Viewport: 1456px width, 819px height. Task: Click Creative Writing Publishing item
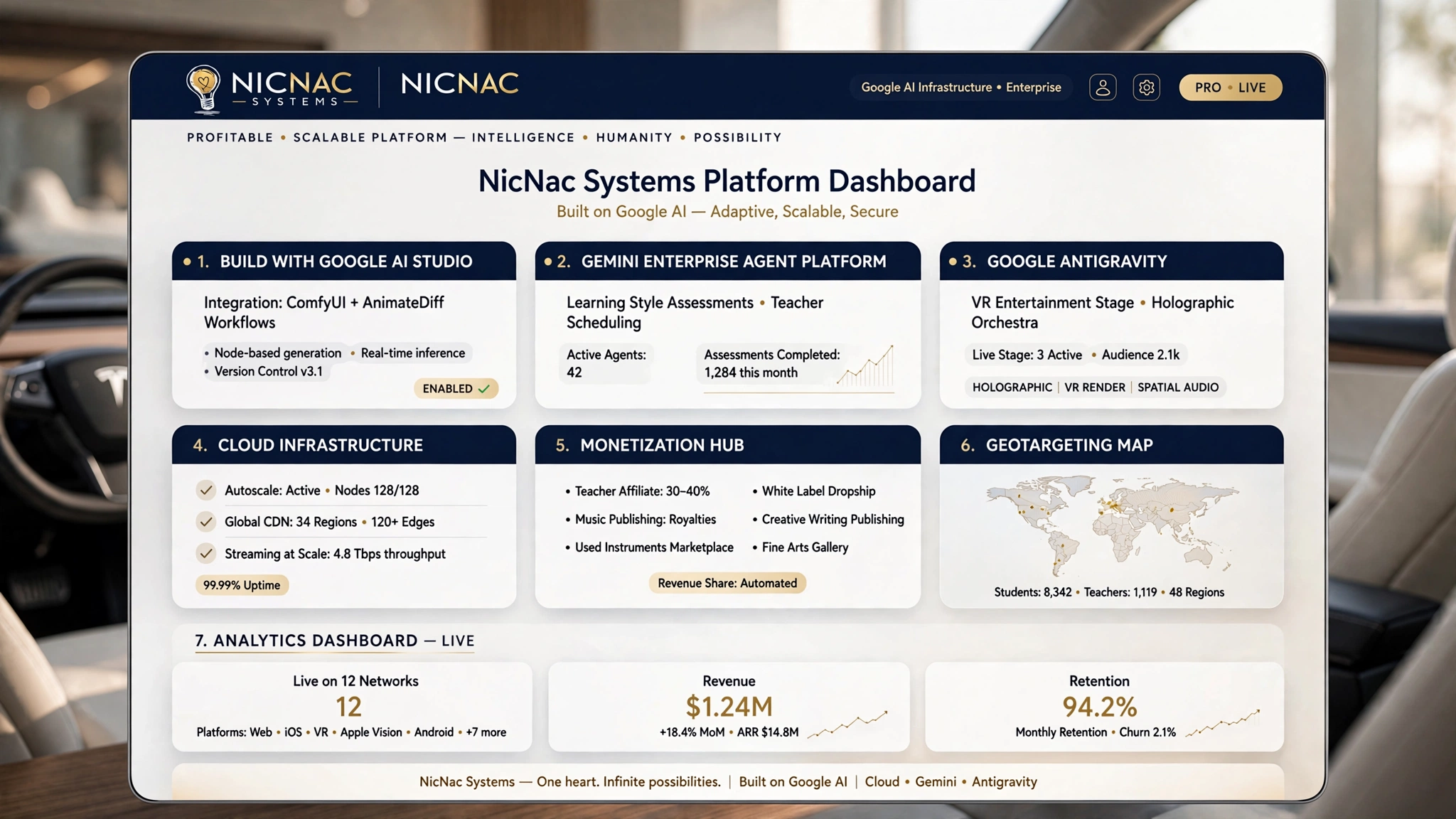pos(833,519)
